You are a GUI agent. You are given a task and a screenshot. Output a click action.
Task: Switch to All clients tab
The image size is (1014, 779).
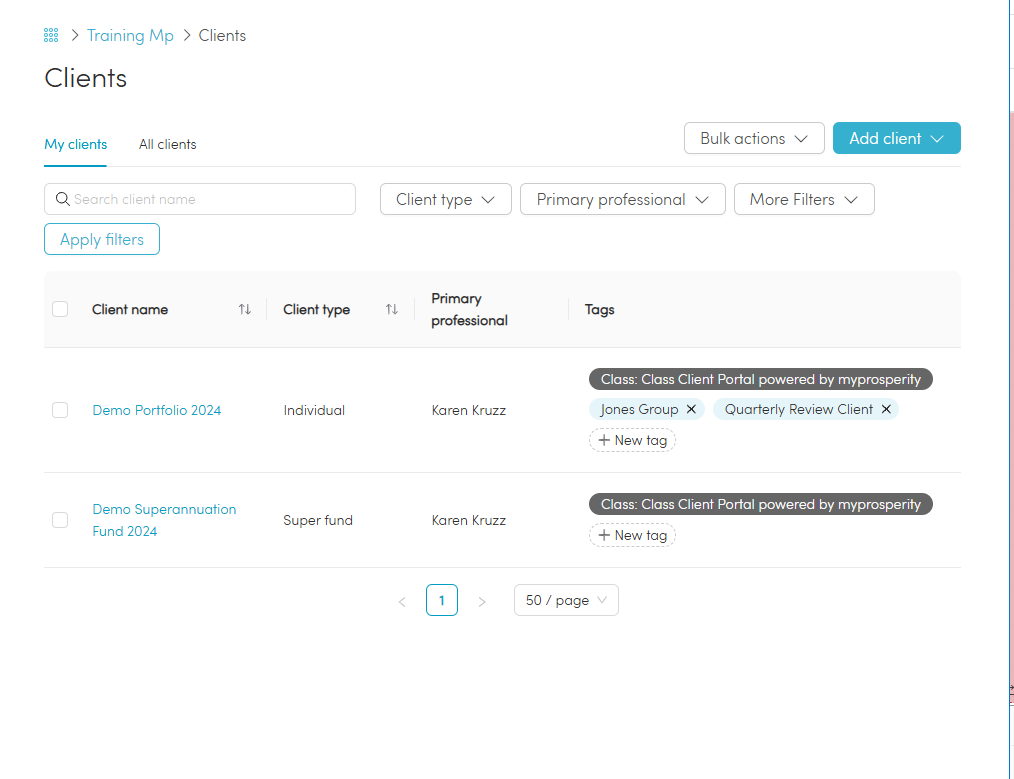[x=167, y=144]
